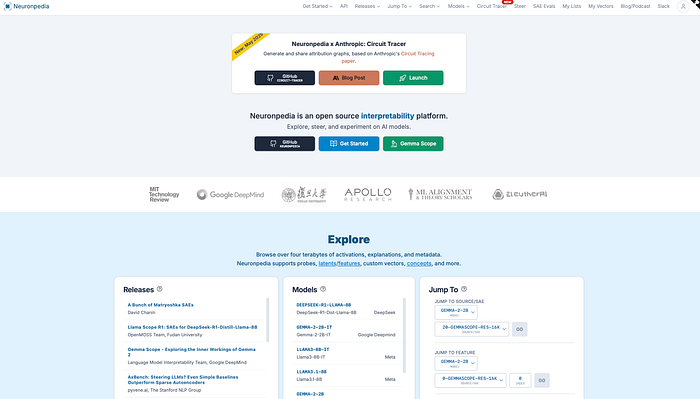Click the Jump To help question icon
700x399 pixels.
464,289
